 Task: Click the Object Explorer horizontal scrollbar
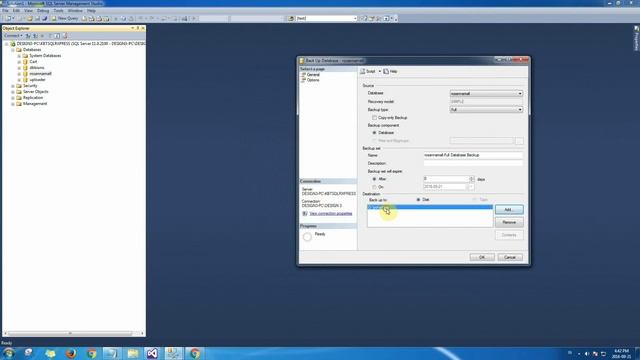71,333
